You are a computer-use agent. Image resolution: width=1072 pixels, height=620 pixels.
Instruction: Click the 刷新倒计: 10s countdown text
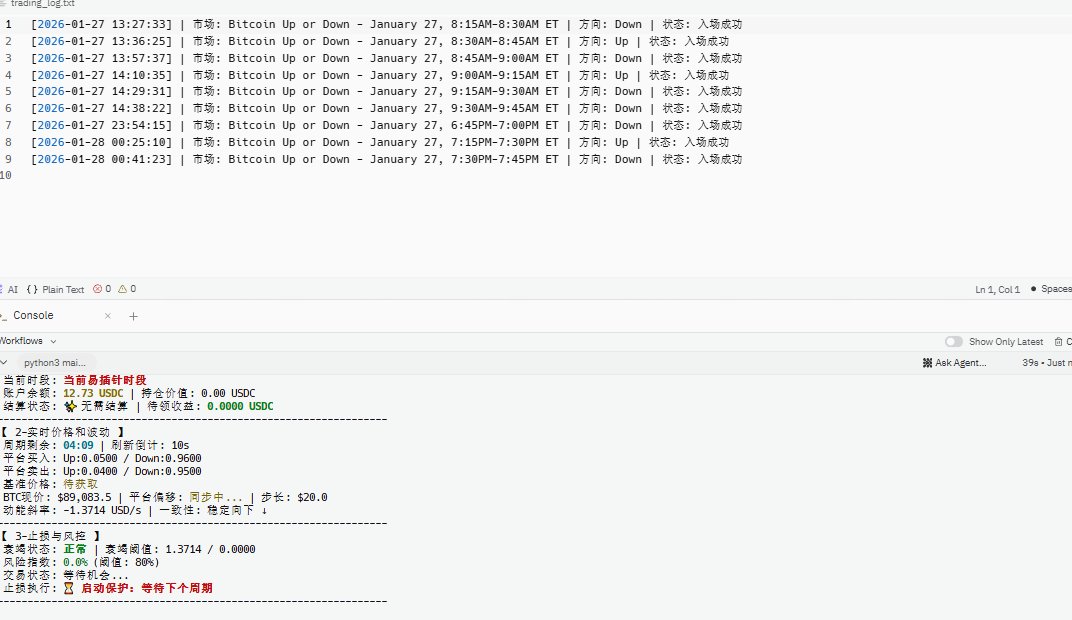point(150,446)
